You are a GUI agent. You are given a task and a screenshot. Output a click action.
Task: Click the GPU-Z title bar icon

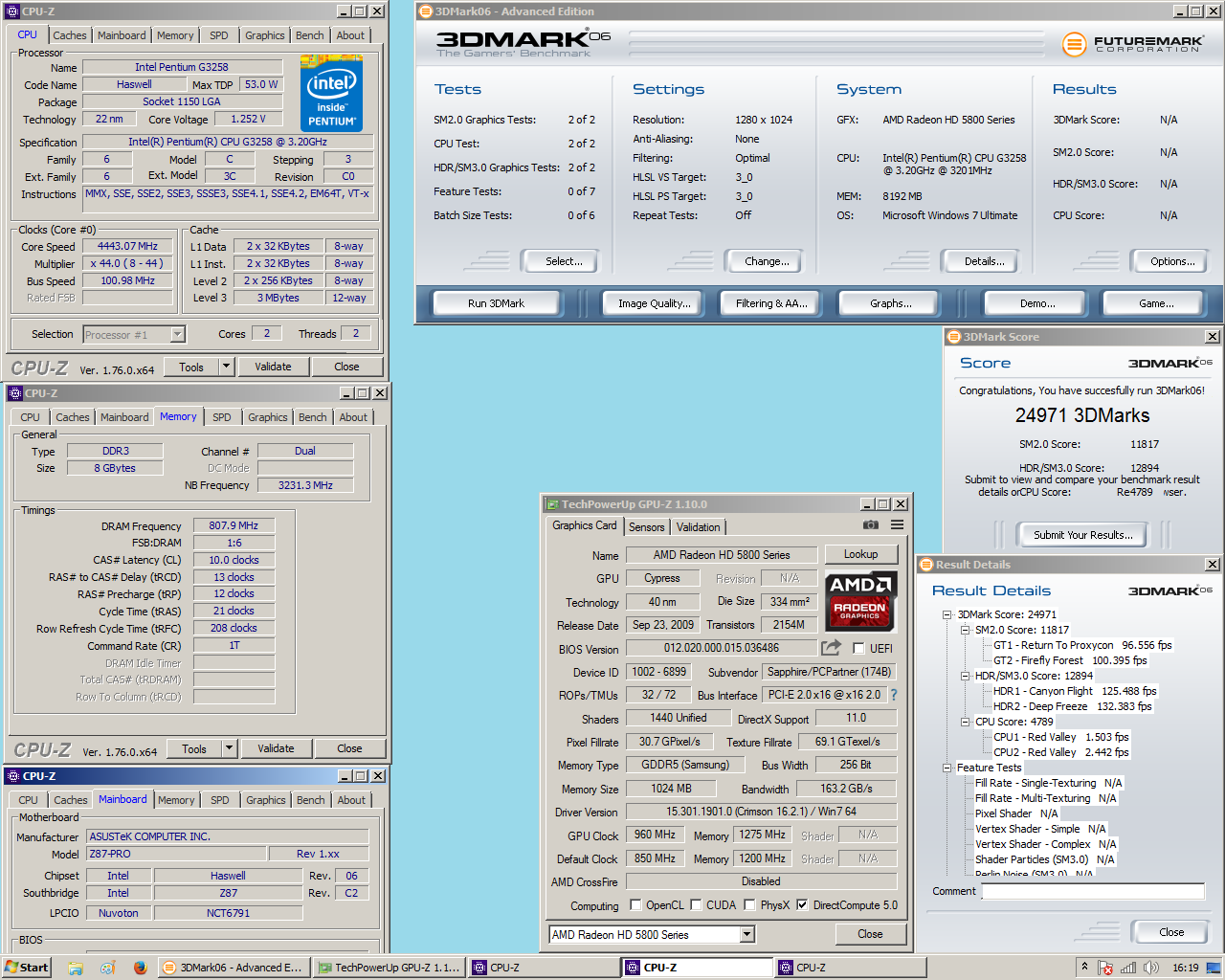(x=551, y=503)
